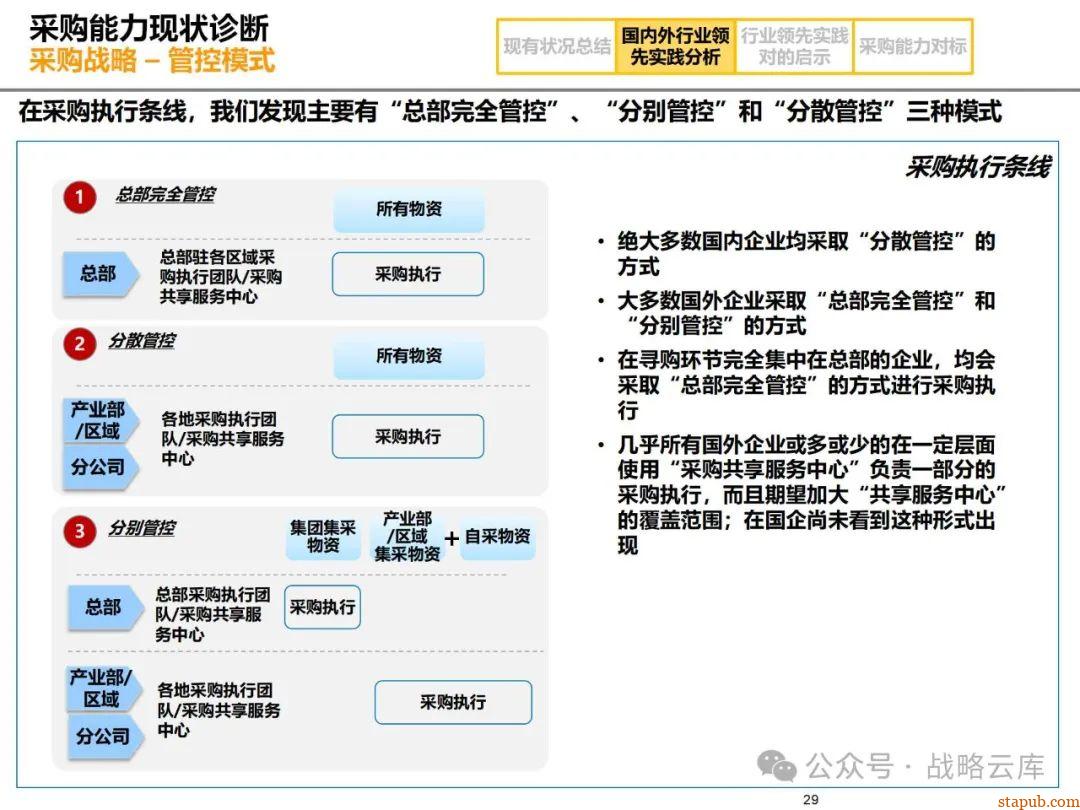Click the bullet starting 在寻购环节完全集中
The image size is (1080, 810).
pyautogui.click(x=797, y=384)
